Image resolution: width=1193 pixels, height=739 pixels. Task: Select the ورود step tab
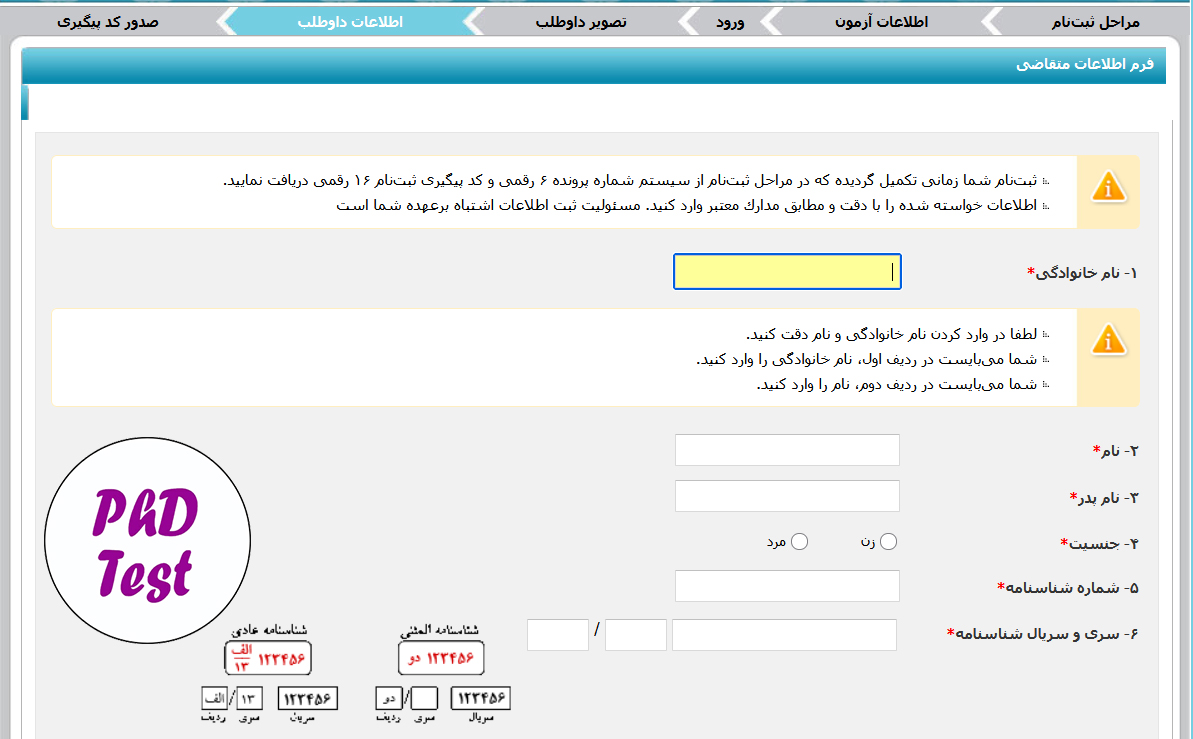[x=730, y=22]
